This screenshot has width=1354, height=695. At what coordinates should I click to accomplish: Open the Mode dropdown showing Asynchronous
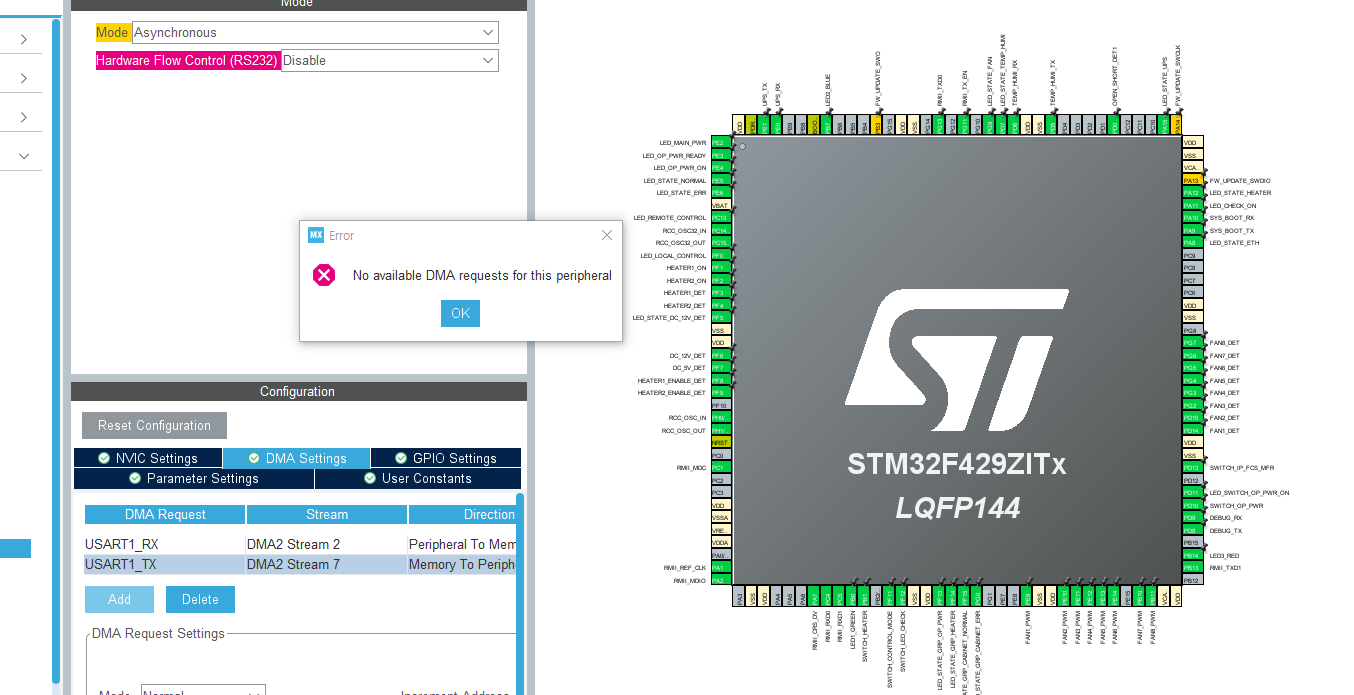[x=486, y=32]
